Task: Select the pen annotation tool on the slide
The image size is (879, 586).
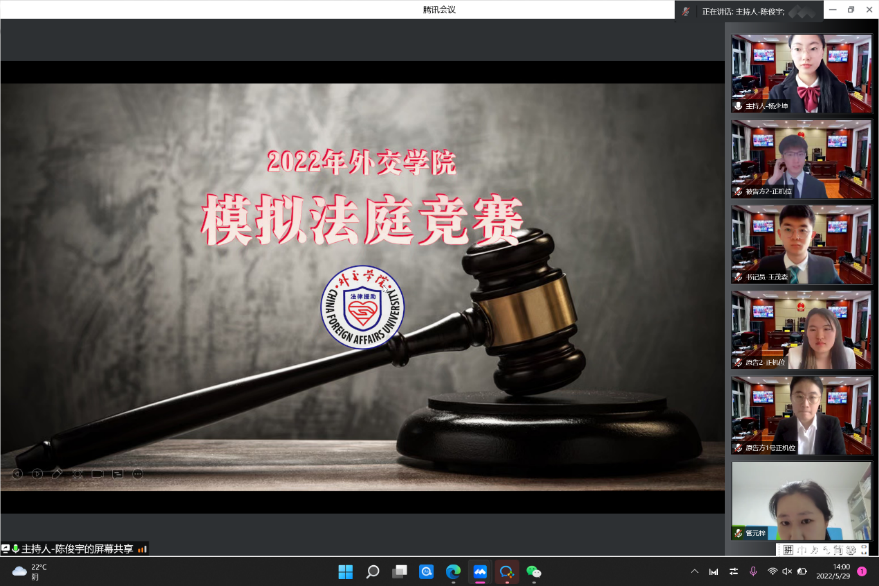Action: point(57,473)
